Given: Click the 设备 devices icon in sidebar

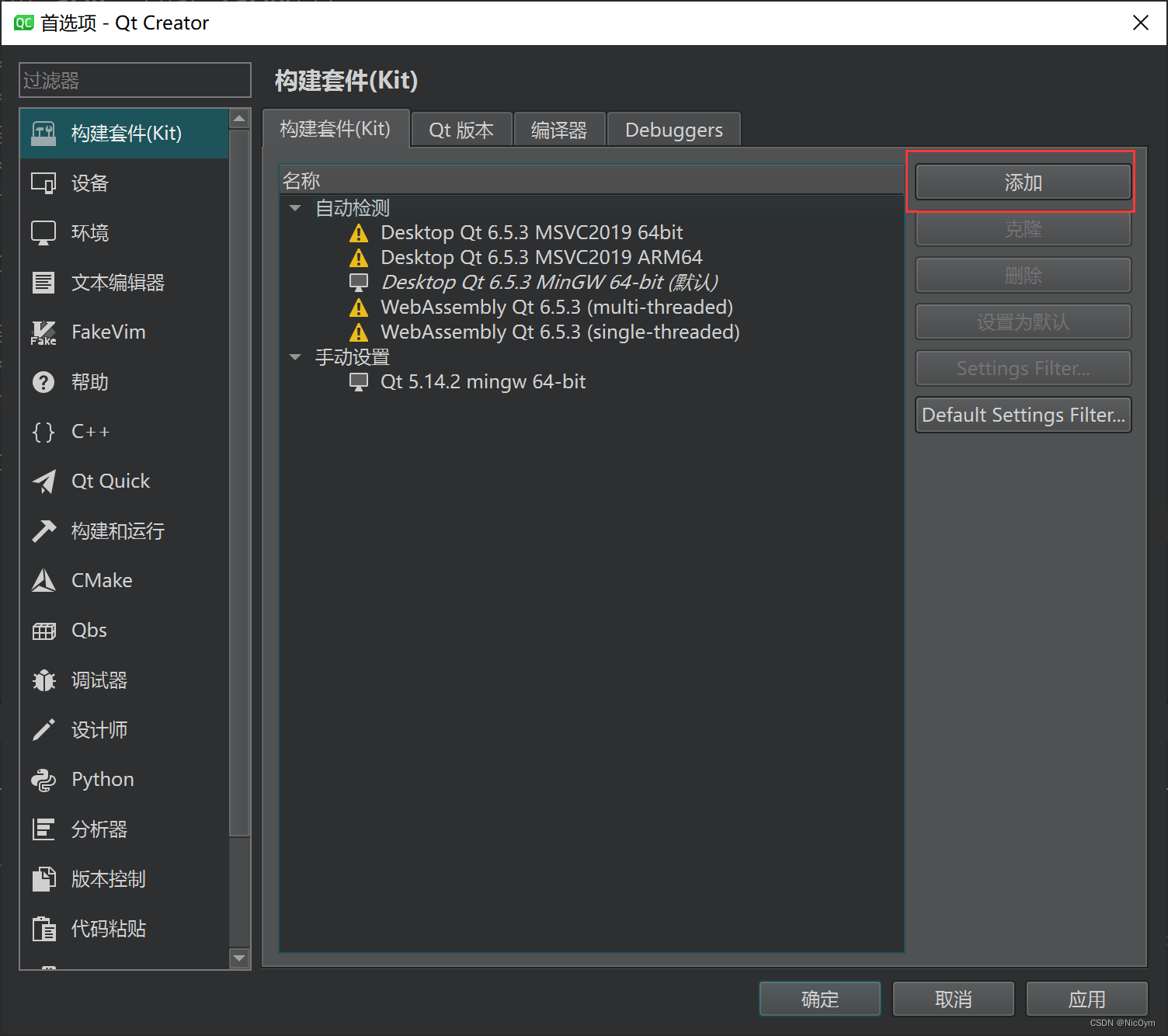Looking at the screenshot, I should coord(43,183).
